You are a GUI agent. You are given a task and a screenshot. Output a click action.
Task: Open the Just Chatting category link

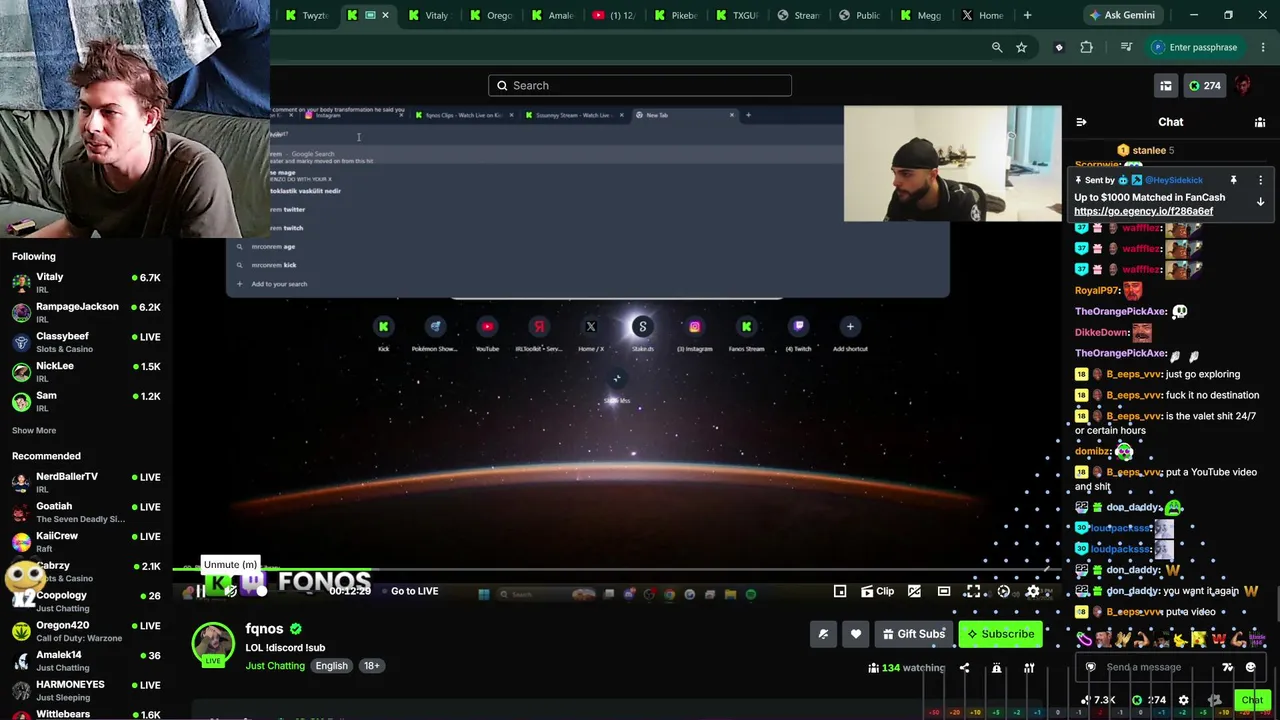tap(275, 666)
